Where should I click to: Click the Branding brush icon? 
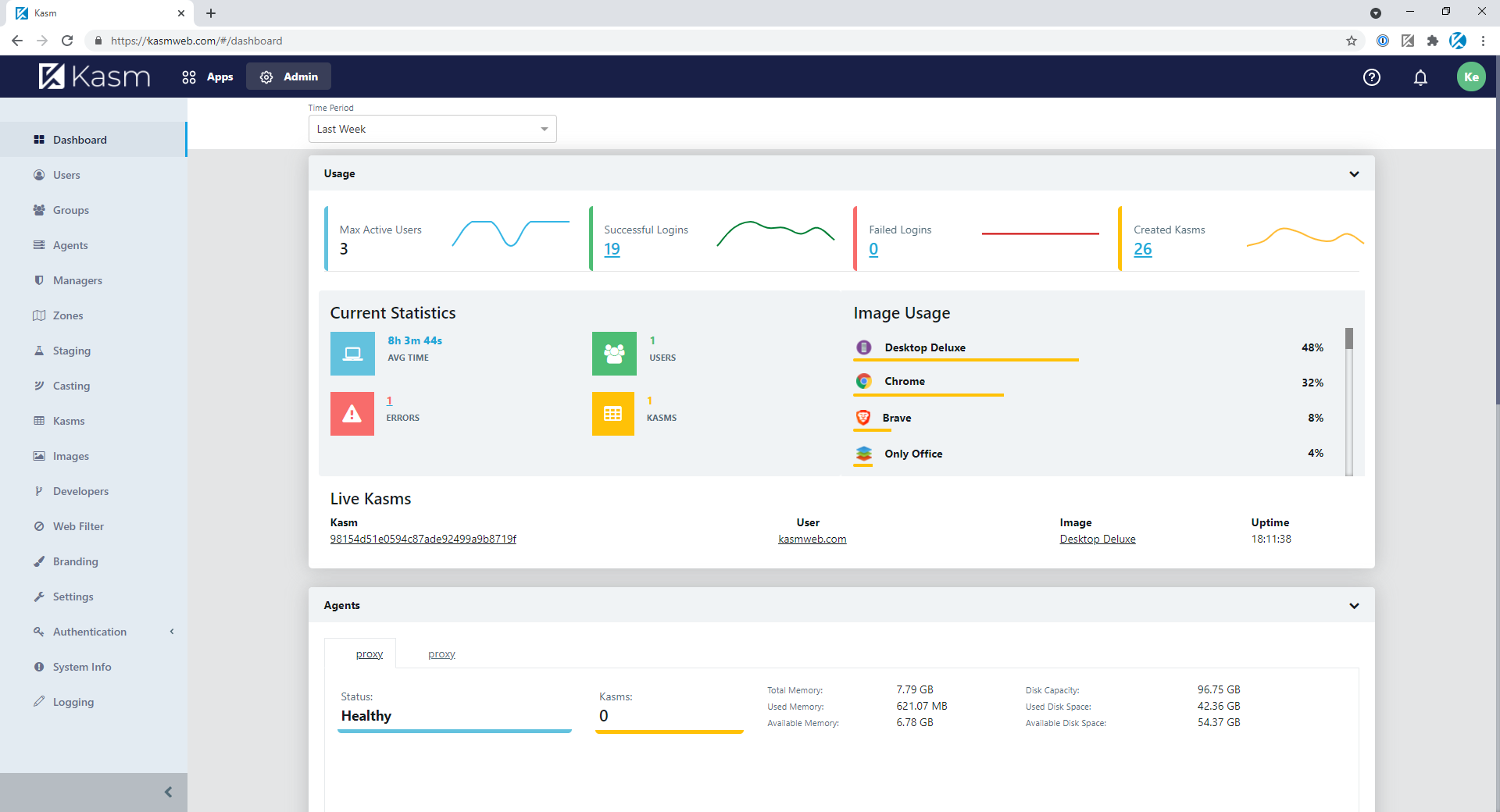point(39,561)
